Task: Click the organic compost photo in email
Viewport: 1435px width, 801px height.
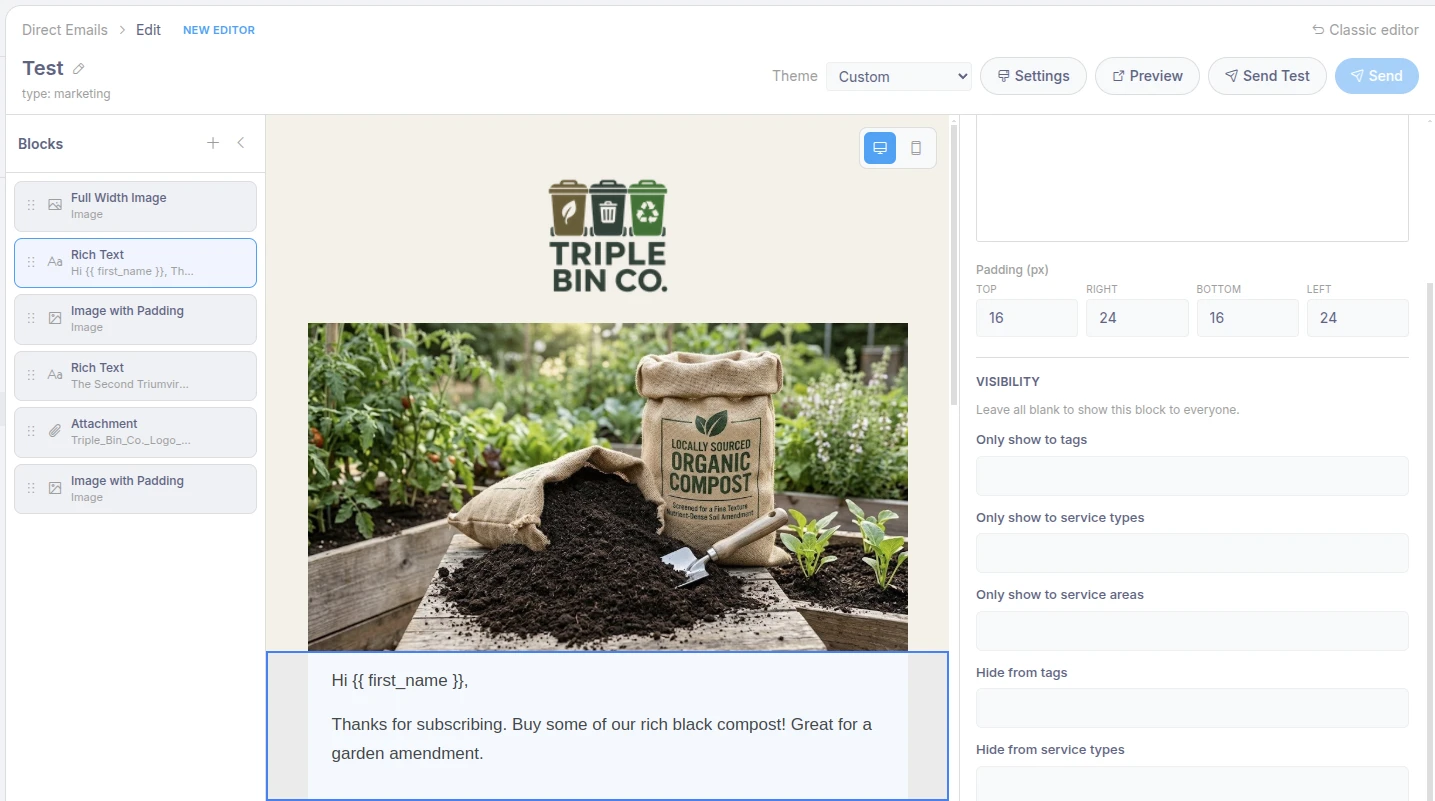Action: pos(608,487)
